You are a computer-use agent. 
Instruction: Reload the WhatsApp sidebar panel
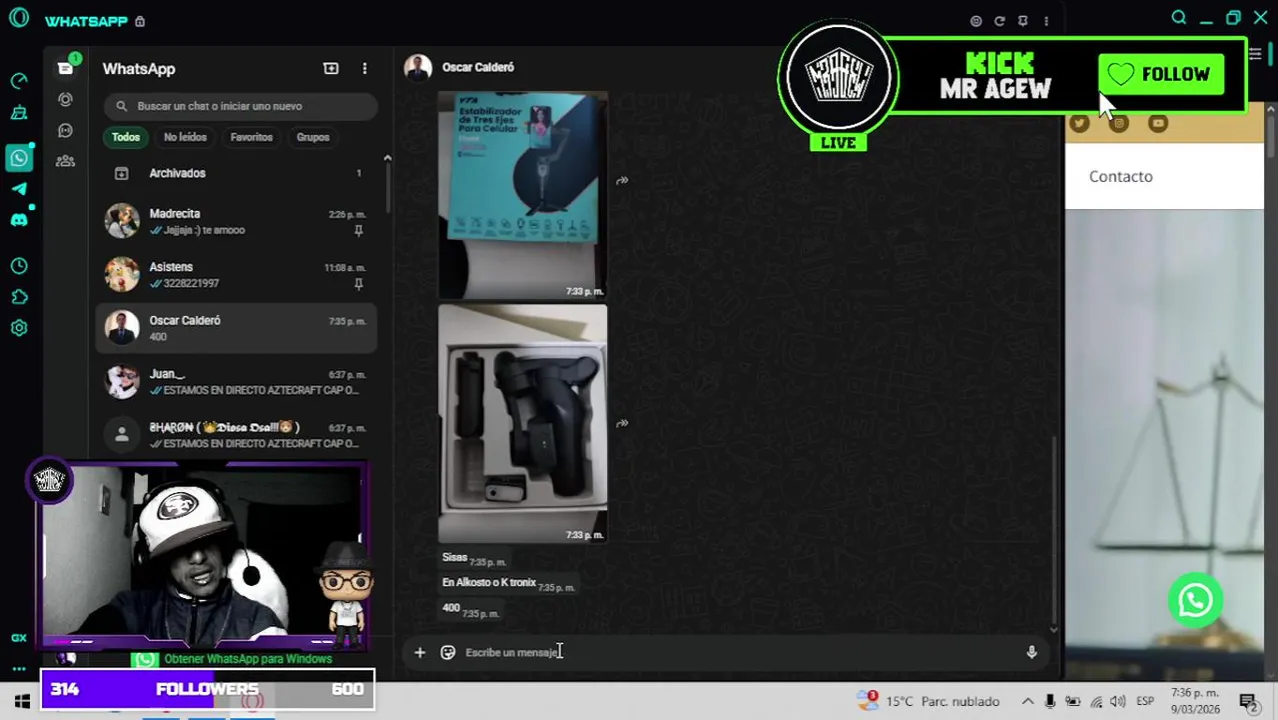tap(999, 21)
